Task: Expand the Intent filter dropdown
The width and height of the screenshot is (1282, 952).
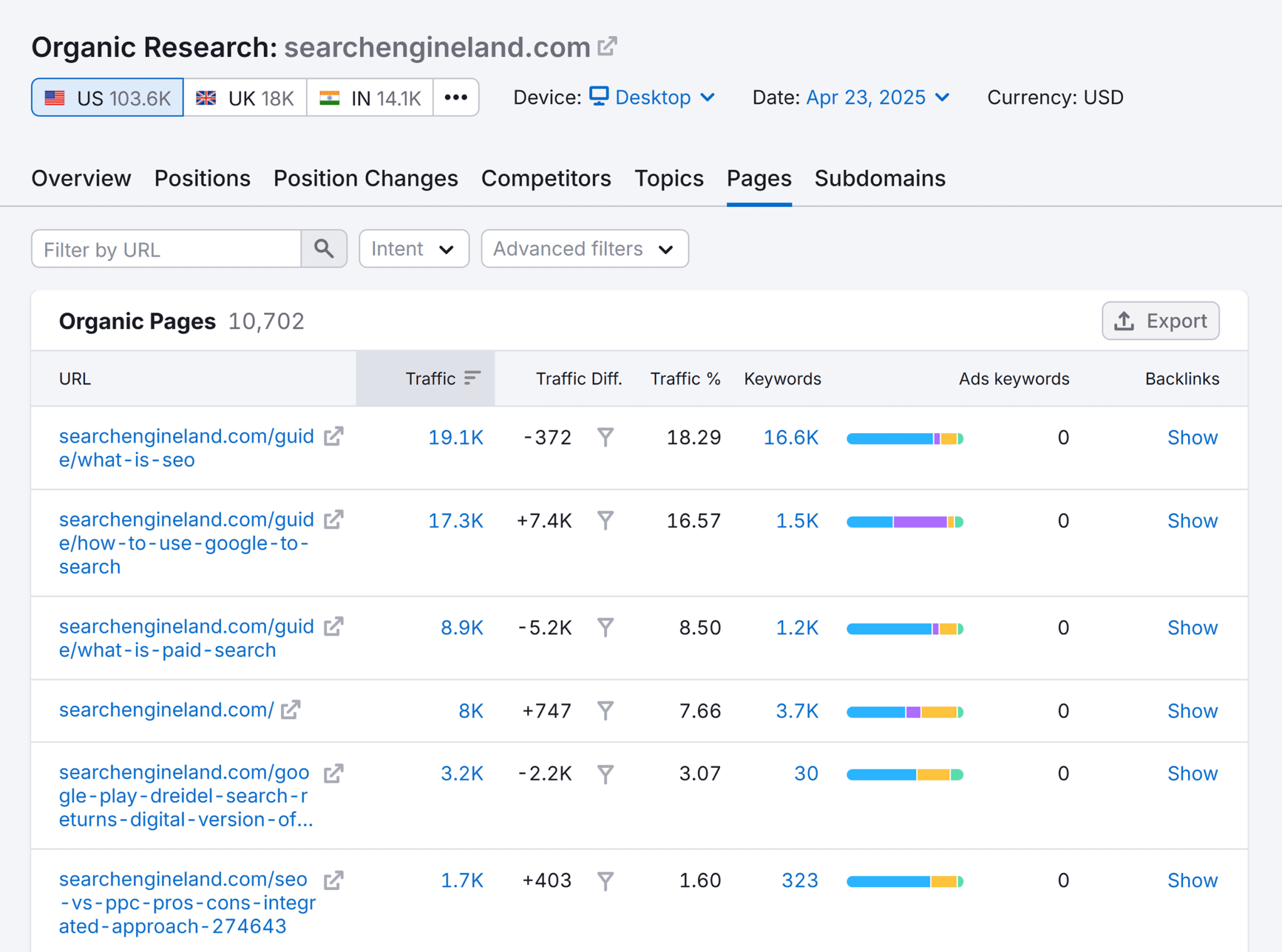Action: [x=414, y=248]
